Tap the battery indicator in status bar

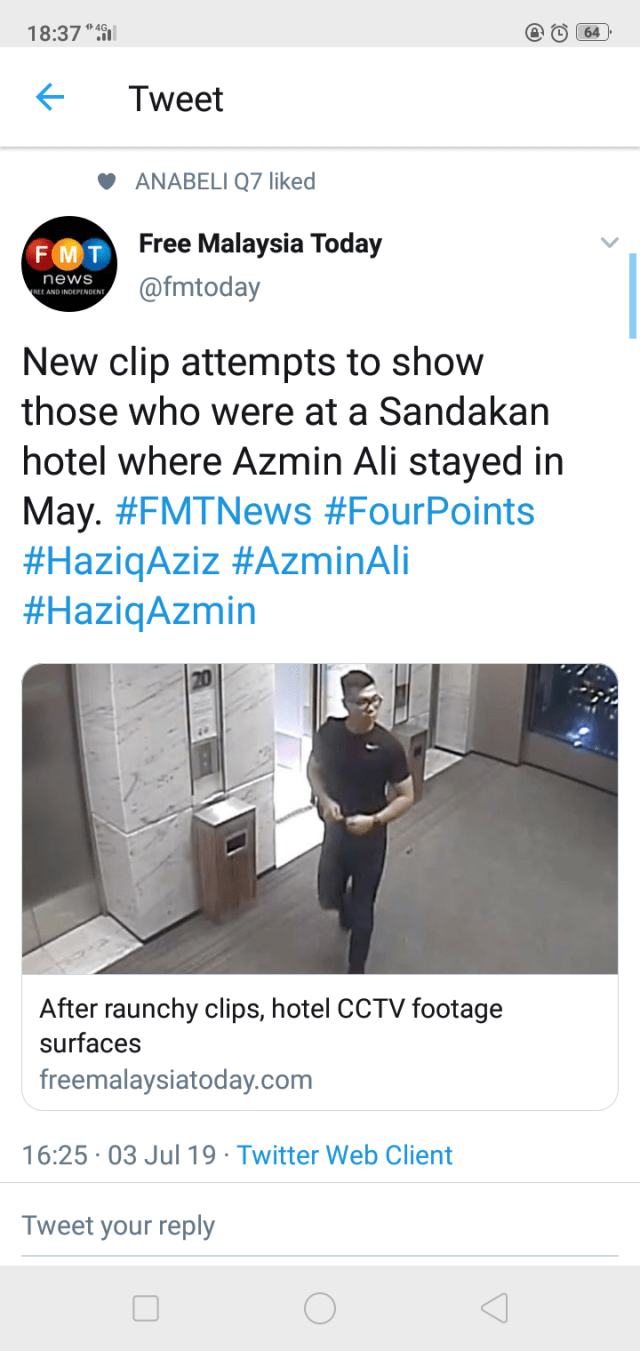coord(593,32)
